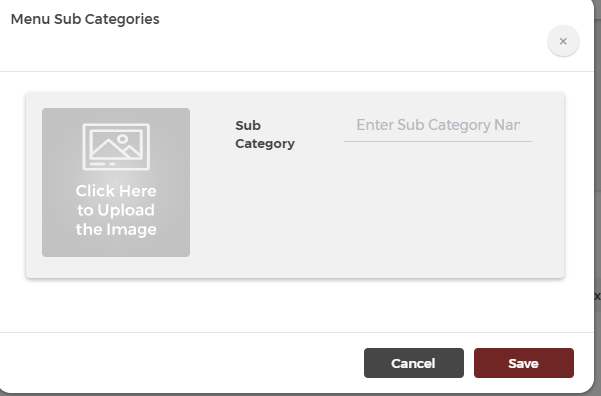Click the placeholder text in the name input
601x396 pixels.
[x=438, y=125]
